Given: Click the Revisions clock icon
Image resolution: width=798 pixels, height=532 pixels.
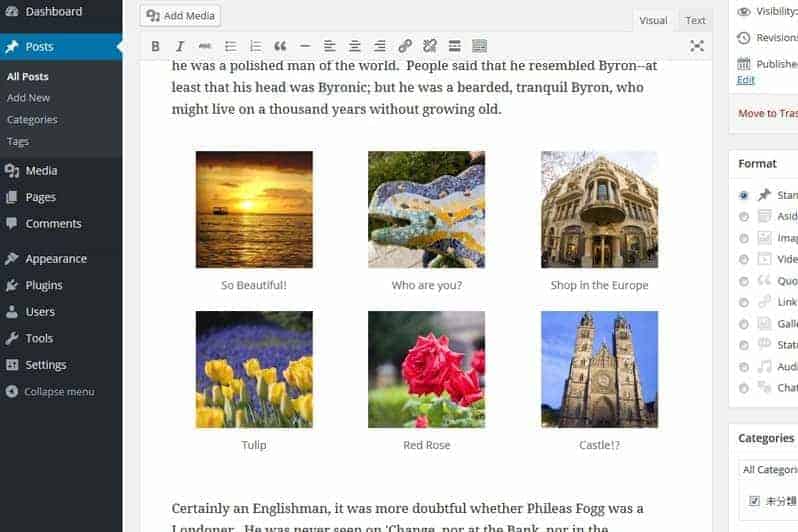Looking at the screenshot, I should click(x=744, y=38).
